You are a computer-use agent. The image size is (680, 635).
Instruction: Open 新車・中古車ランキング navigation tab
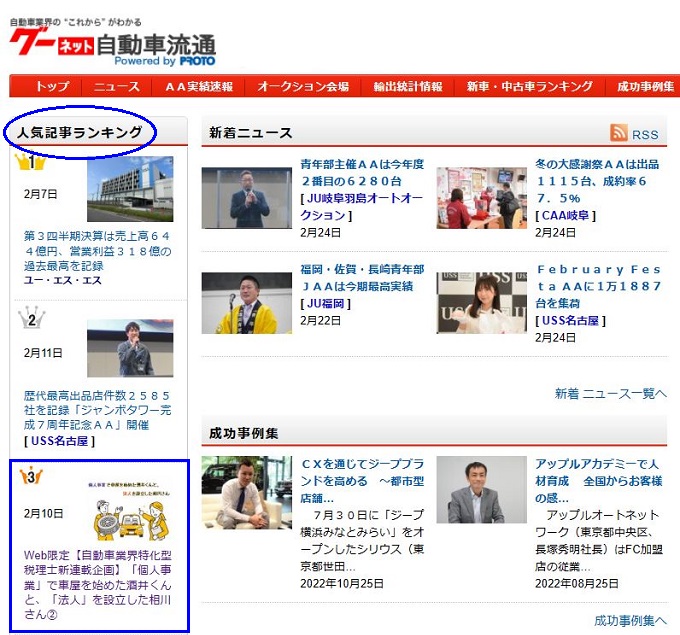tap(530, 87)
